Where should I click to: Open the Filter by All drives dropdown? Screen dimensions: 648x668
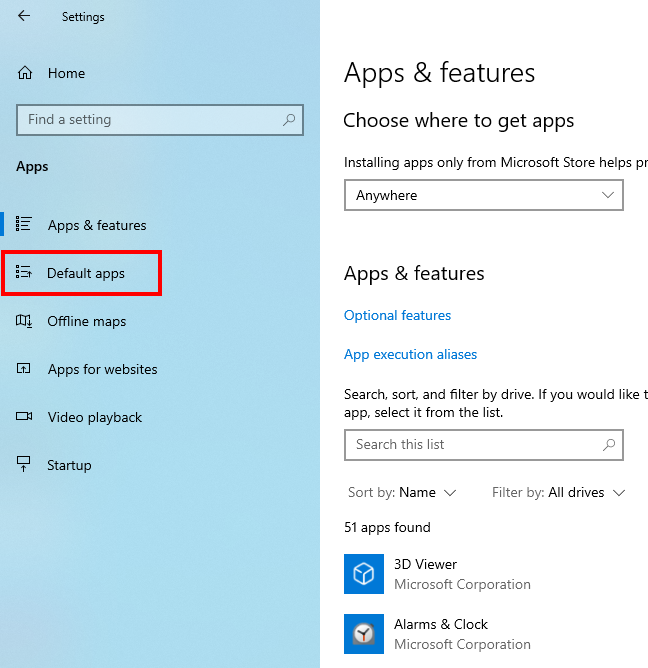[558, 492]
